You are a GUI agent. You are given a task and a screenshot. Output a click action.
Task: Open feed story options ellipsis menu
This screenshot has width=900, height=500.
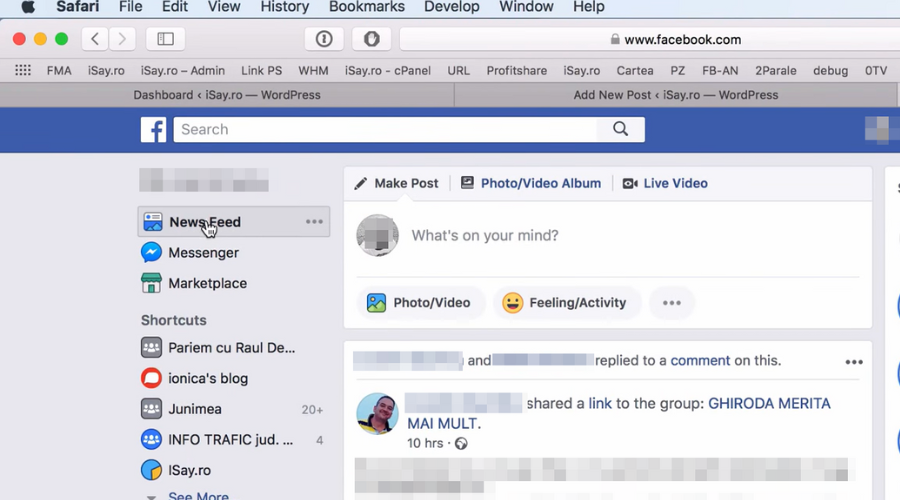(854, 362)
